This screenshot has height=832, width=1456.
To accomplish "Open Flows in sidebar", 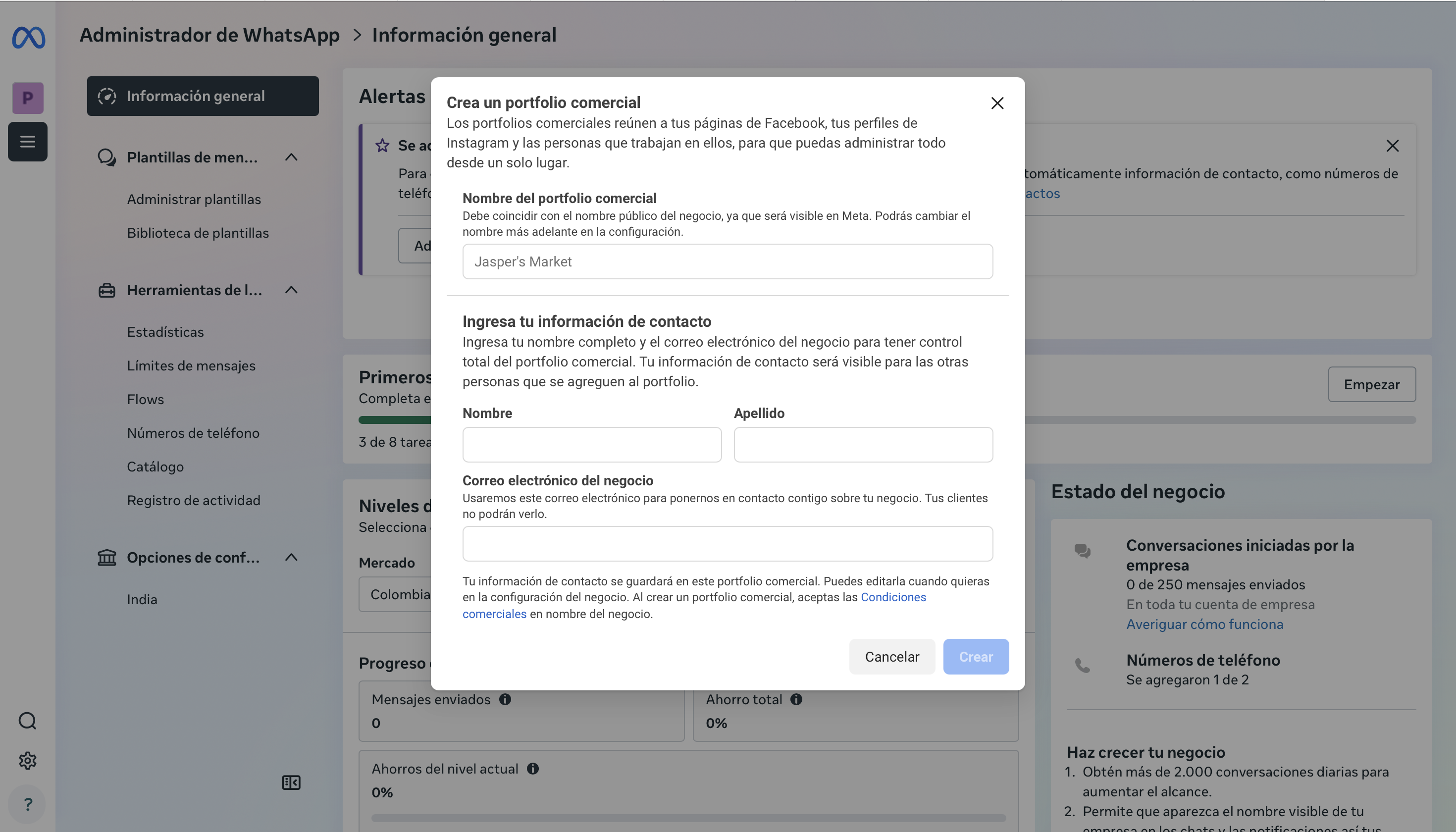I will click(x=145, y=400).
